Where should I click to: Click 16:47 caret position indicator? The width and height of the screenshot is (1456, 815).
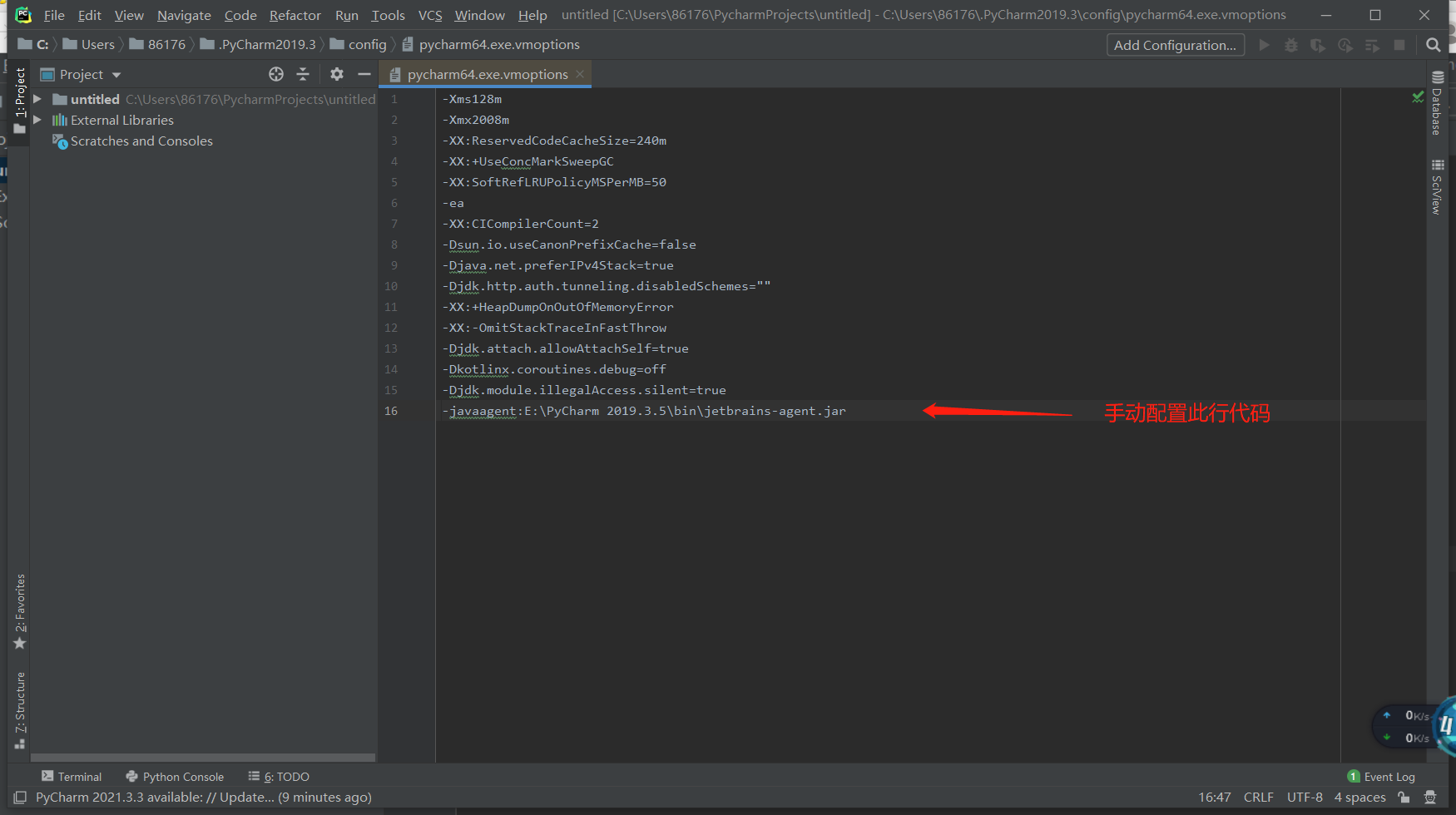[1214, 797]
